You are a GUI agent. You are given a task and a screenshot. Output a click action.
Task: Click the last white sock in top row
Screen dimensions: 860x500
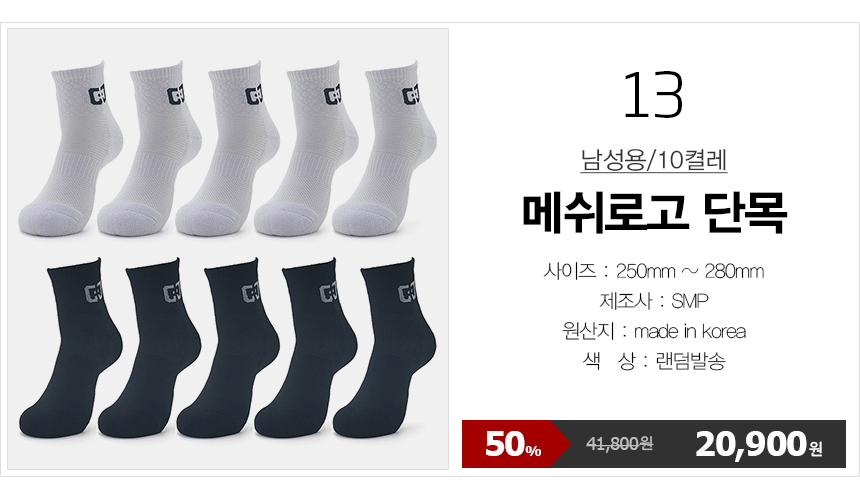385,151
